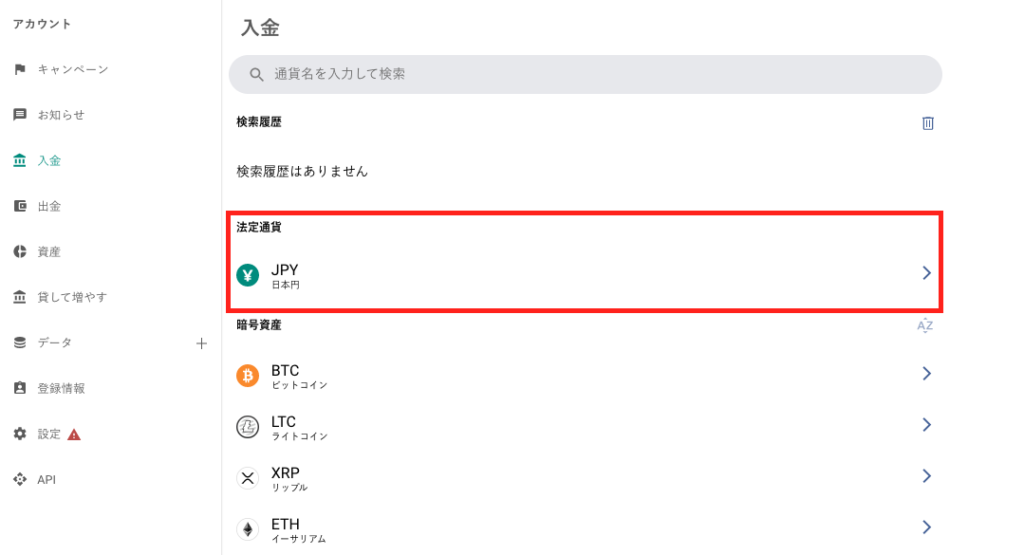1024x555 pixels.
Task: Toggle the A-Z sort icon for crypto assets
Action: pyautogui.click(x=925, y=325)
